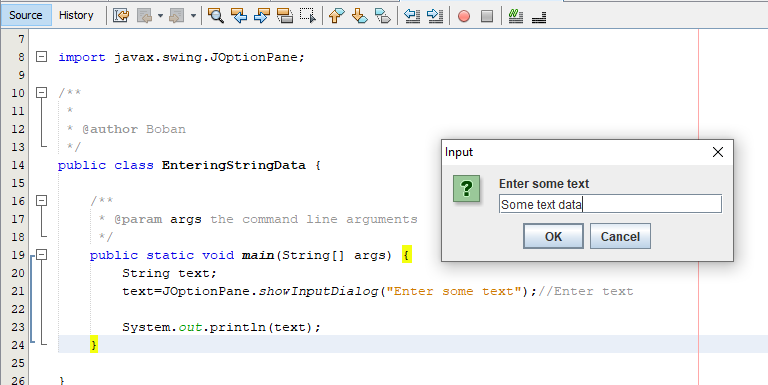Click the class name 'EnteringStringData'
Image resolution: width=768 pixels, height=385 pixels.
click(x=234, y=165)
